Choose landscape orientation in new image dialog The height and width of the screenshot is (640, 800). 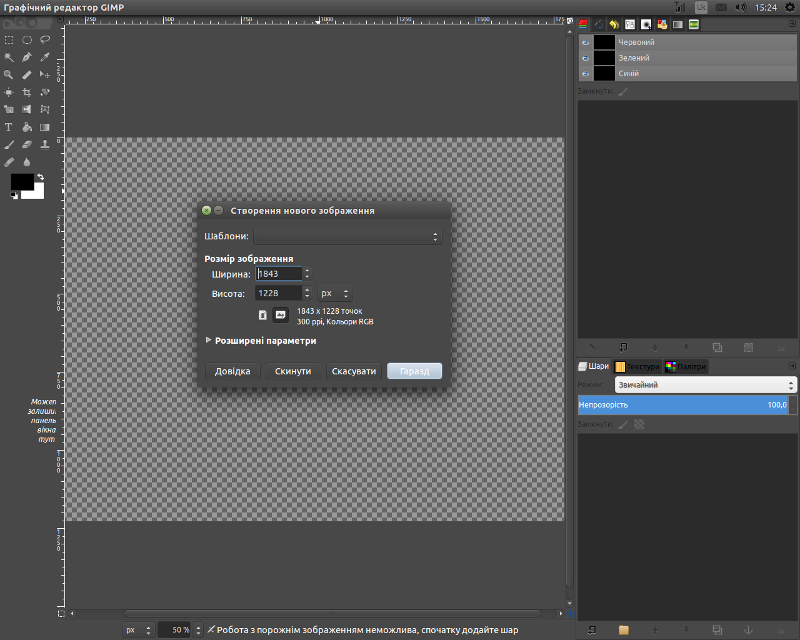point(281,315)
